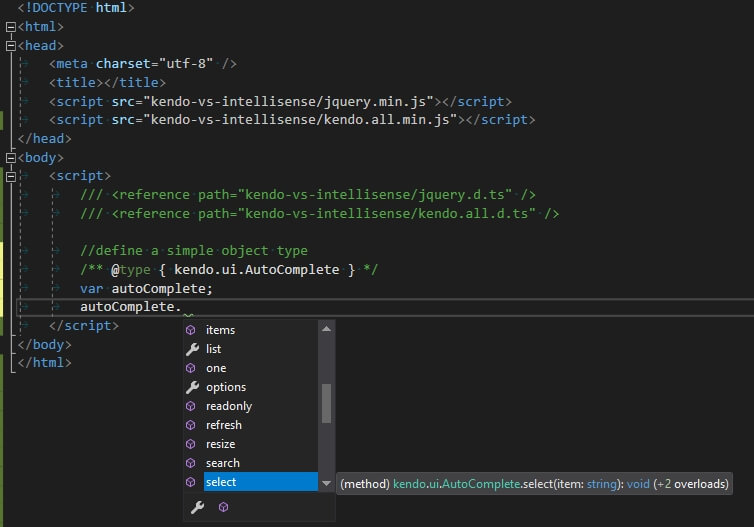This screenshot has height=527, width=754.
Task: Click the method icon next to items
Action: coord(191,330)
